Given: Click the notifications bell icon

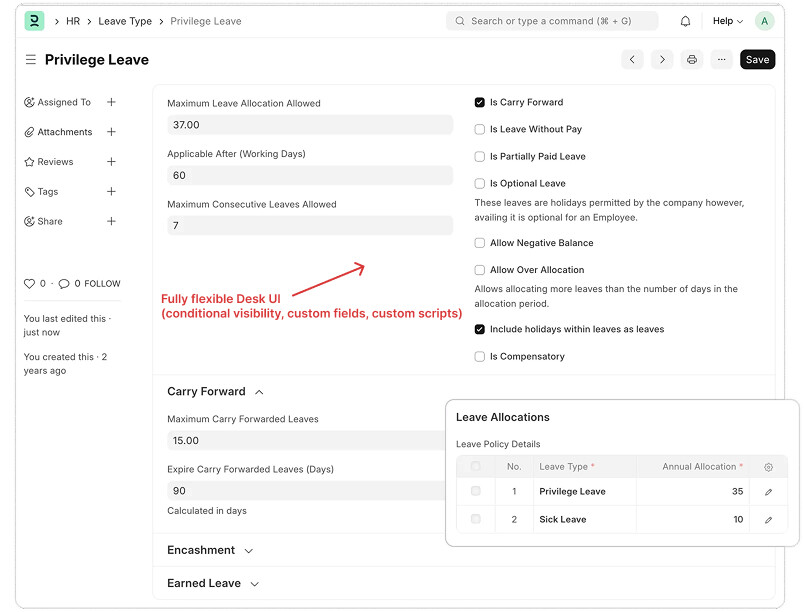Looking at the screenshot, I should click(686, 21).
